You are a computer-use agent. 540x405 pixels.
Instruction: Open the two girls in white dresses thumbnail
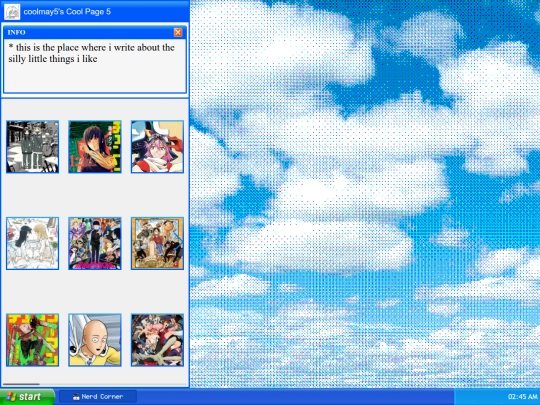coord(32,243)
